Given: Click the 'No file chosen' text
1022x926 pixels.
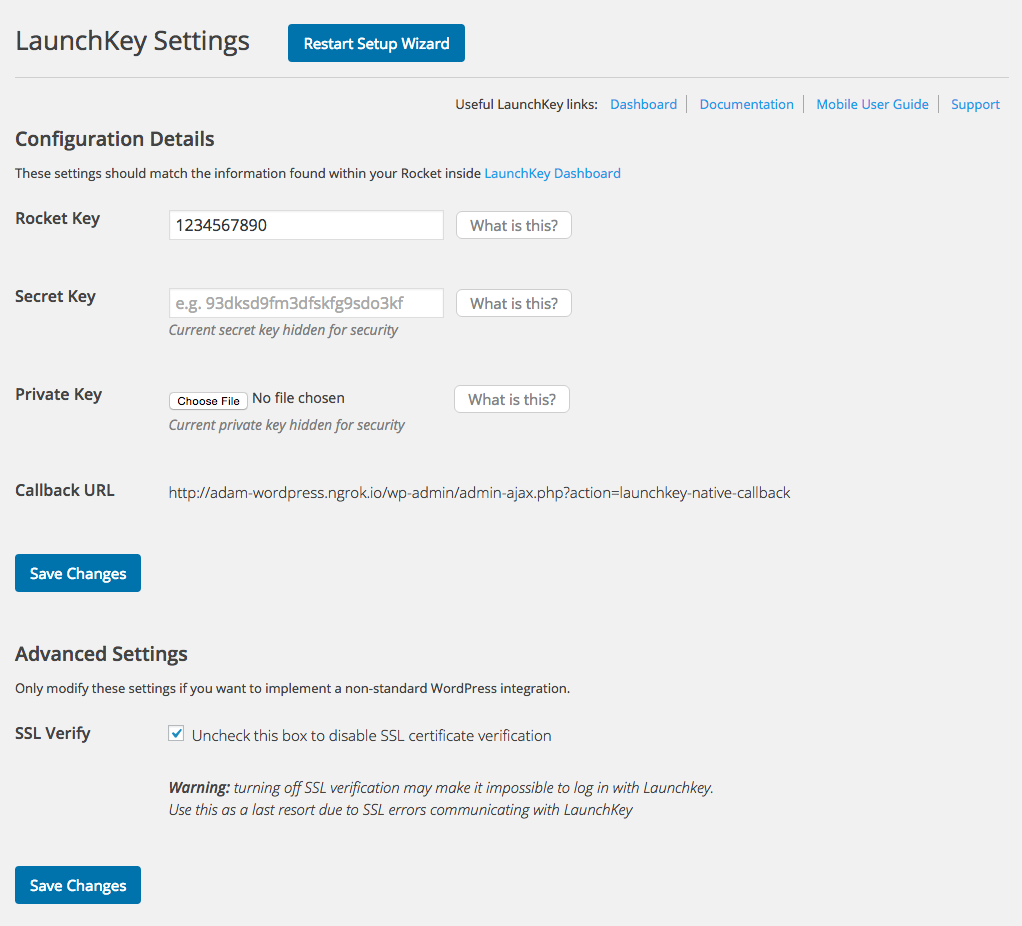Looking at the screenshot, I should point(299,398).
